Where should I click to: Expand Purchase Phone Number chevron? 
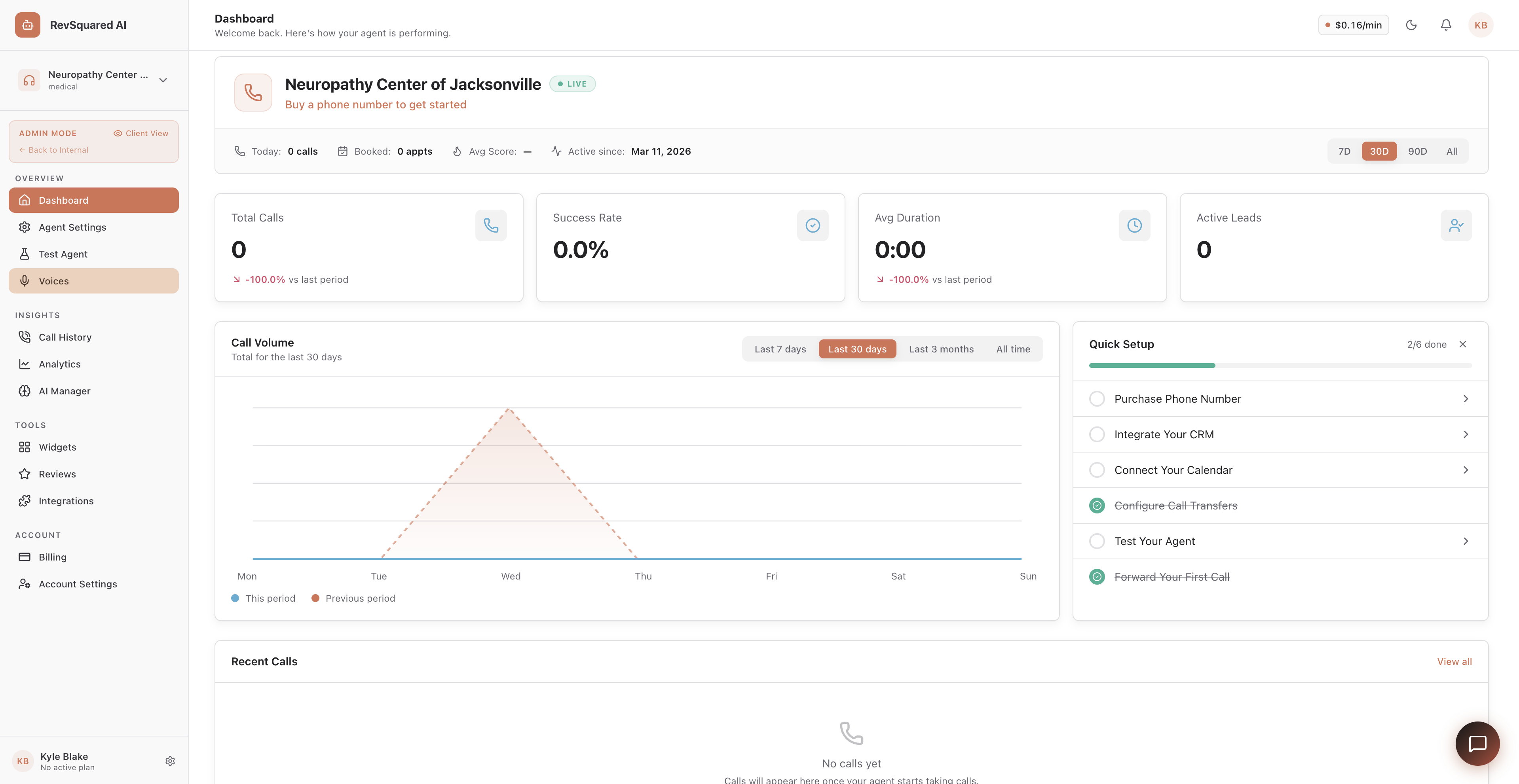[x=1466, y=399]
